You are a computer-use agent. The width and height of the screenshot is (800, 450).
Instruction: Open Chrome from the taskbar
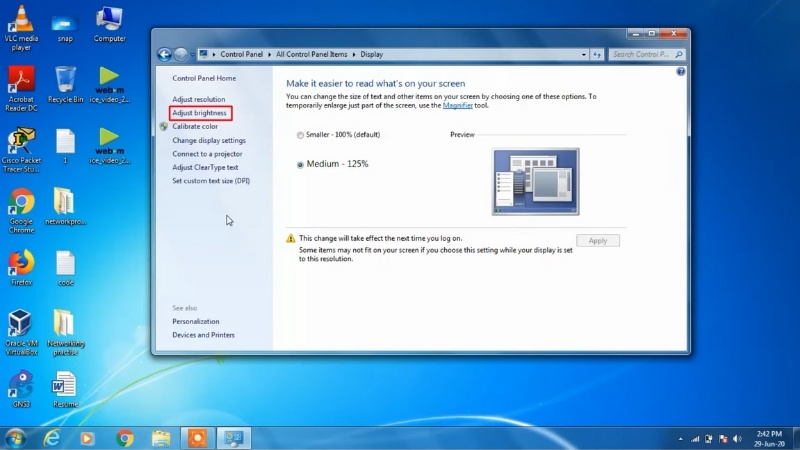tap(124, 438)
